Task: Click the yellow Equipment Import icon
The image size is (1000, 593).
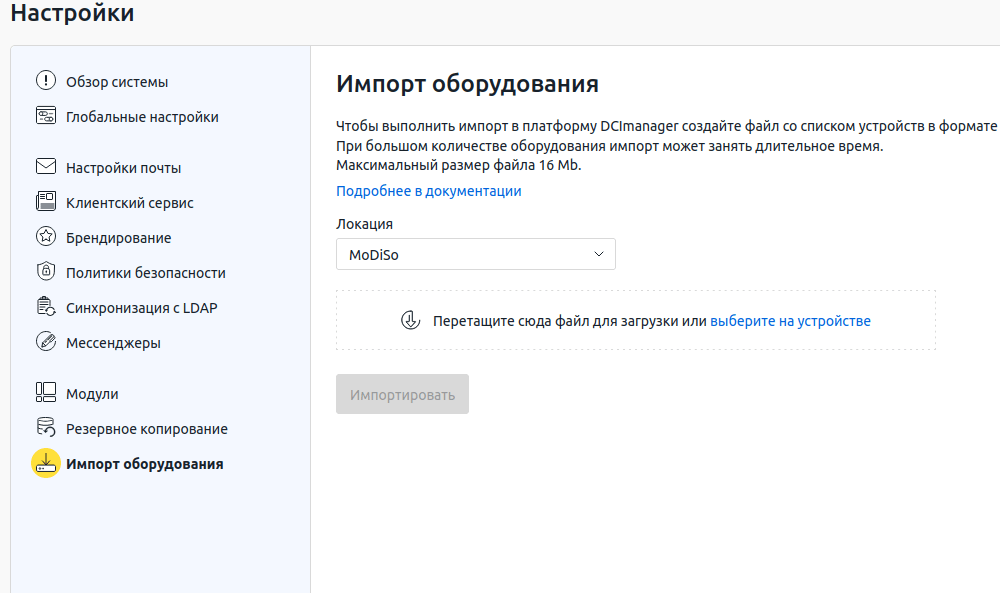Action: pyautogui.click(x=46, y=463)
